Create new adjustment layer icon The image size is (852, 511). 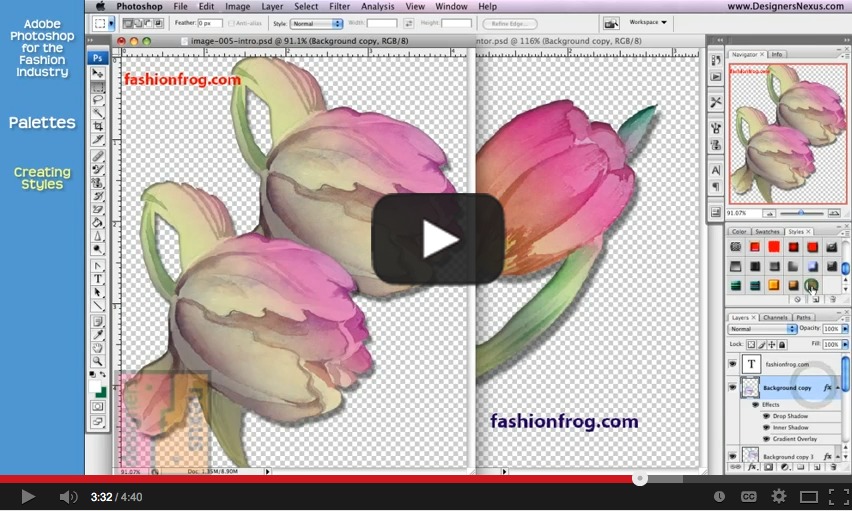pyautogui.click(x=785, y=467)
